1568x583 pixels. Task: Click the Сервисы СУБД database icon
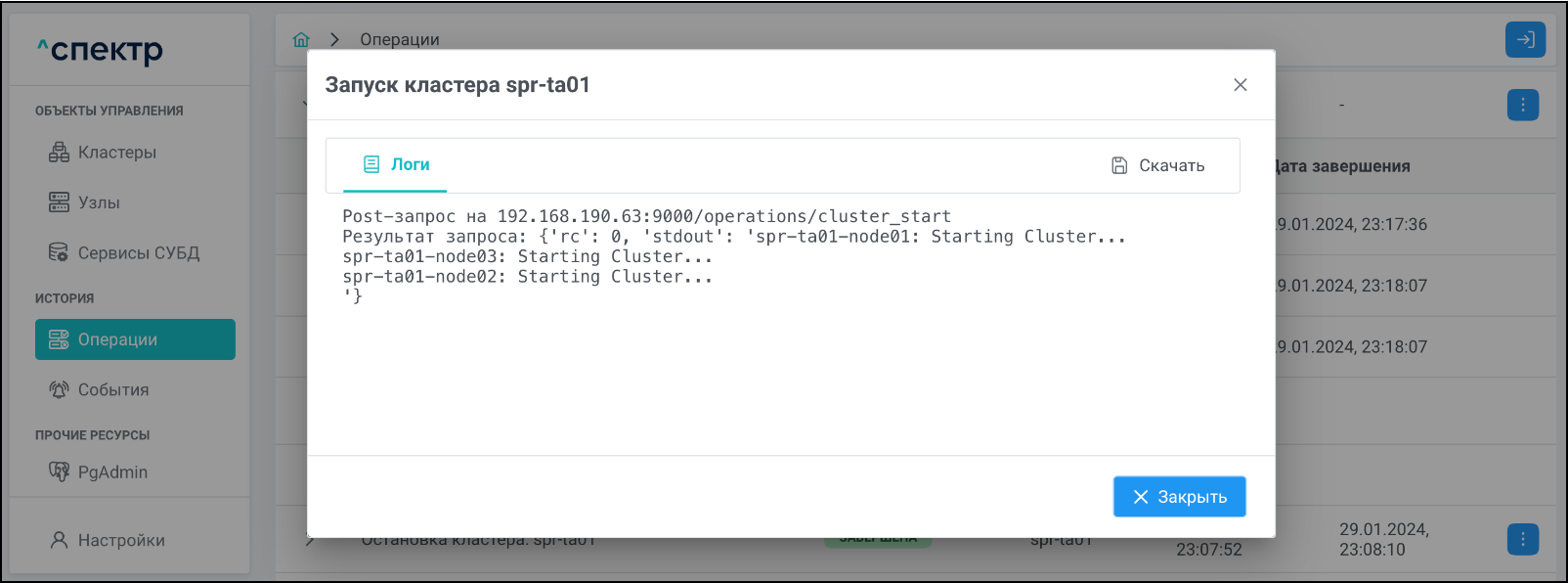point(60,252)
